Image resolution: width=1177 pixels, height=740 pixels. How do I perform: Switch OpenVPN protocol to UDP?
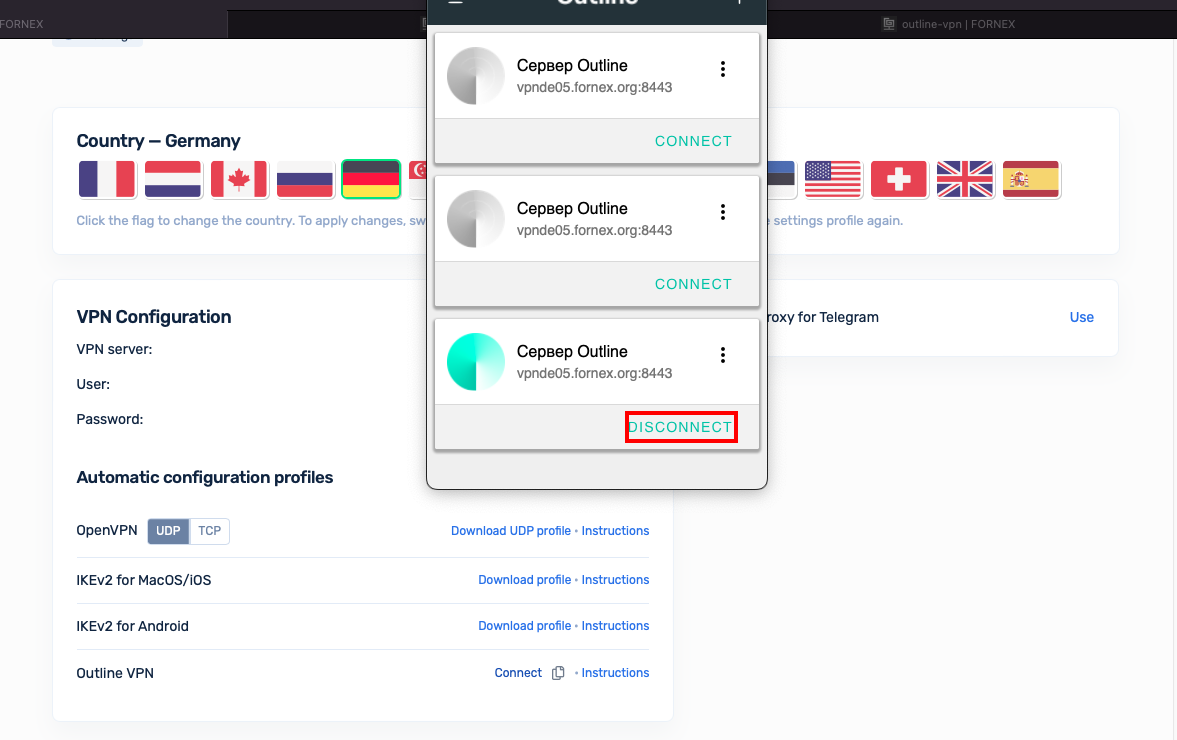[168, 531]
